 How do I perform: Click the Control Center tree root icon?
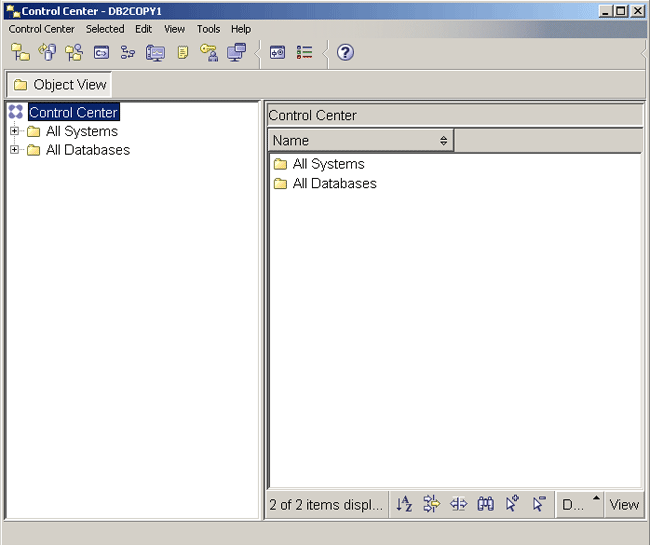tap(16, 112)
